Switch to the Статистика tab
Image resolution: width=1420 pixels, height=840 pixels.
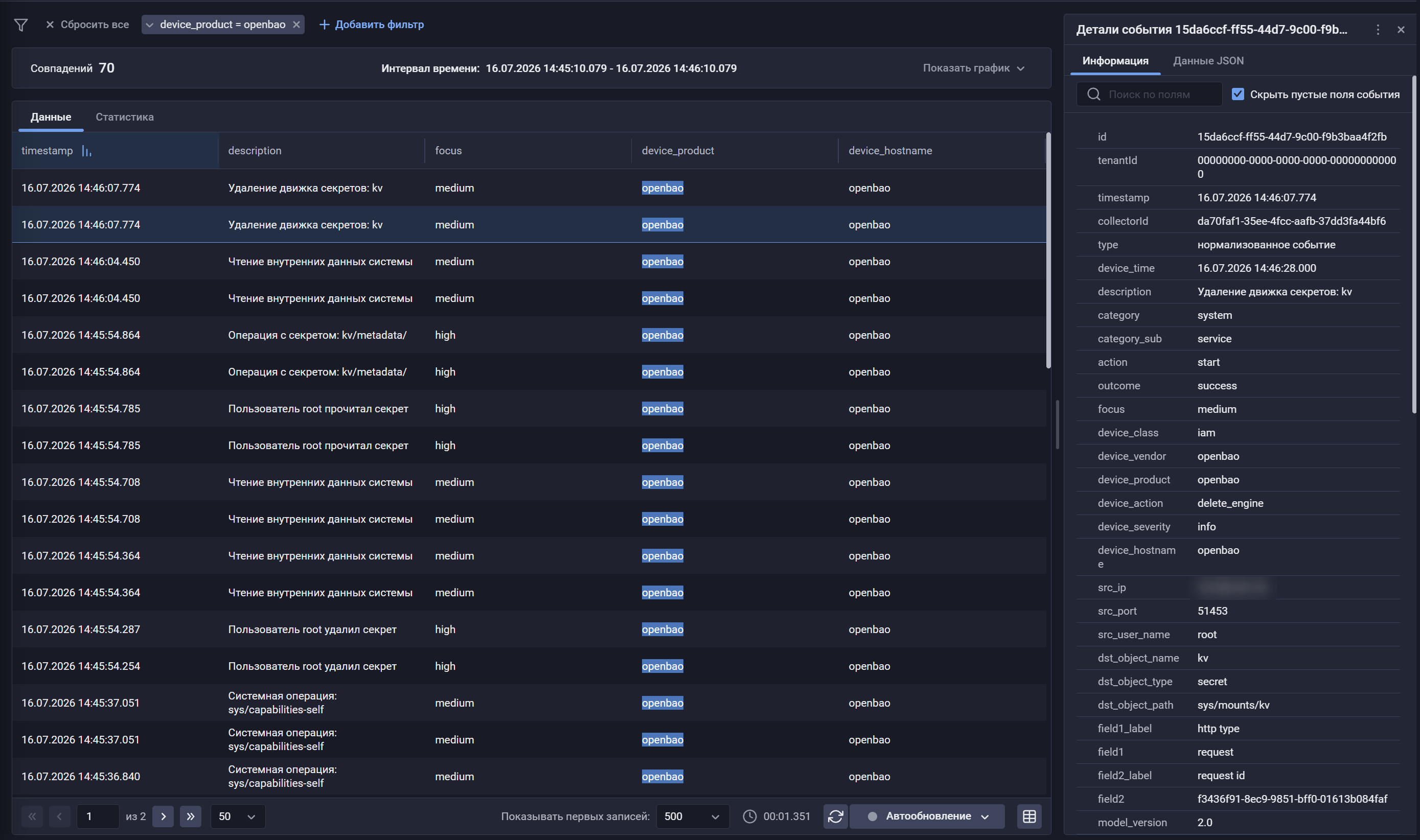[125, 117]
